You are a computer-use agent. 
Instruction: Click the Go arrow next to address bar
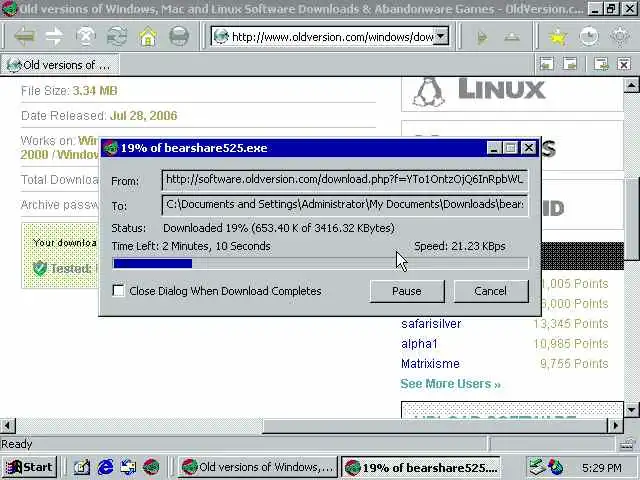tap(482, 38)
